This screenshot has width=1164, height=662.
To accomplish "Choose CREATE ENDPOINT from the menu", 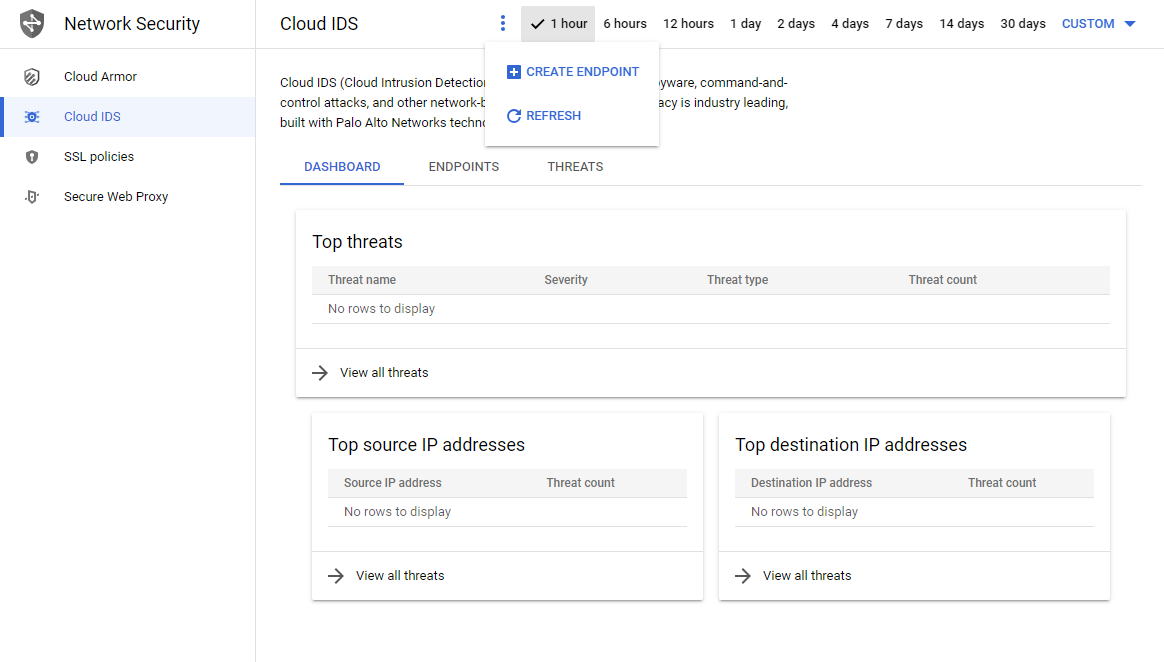I will pos(572,72).
